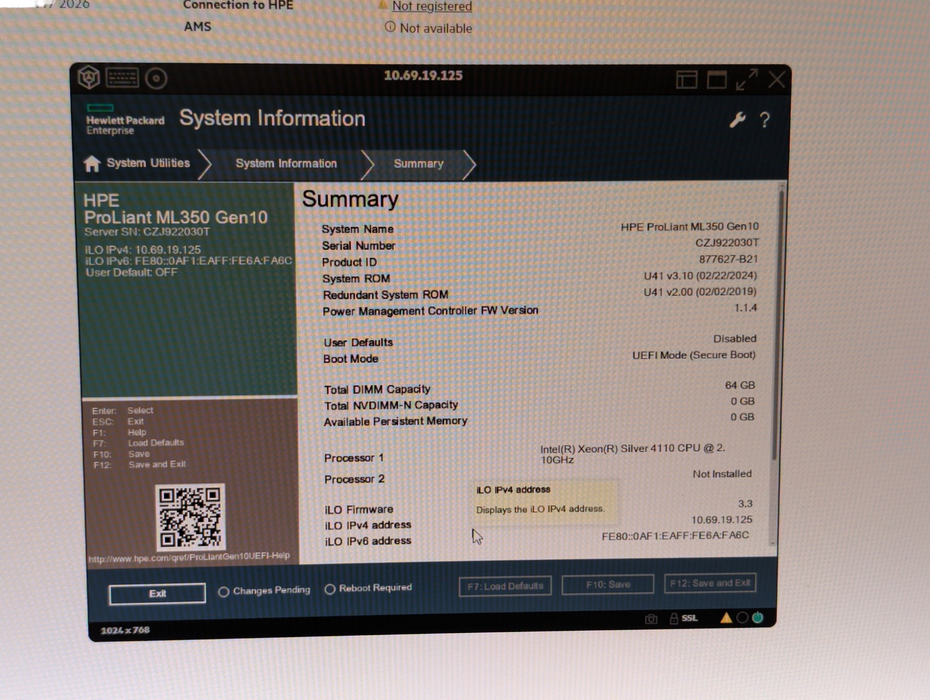
Task: Select the Total DIMM Capacity row
Action: click(x=540, y=387)
